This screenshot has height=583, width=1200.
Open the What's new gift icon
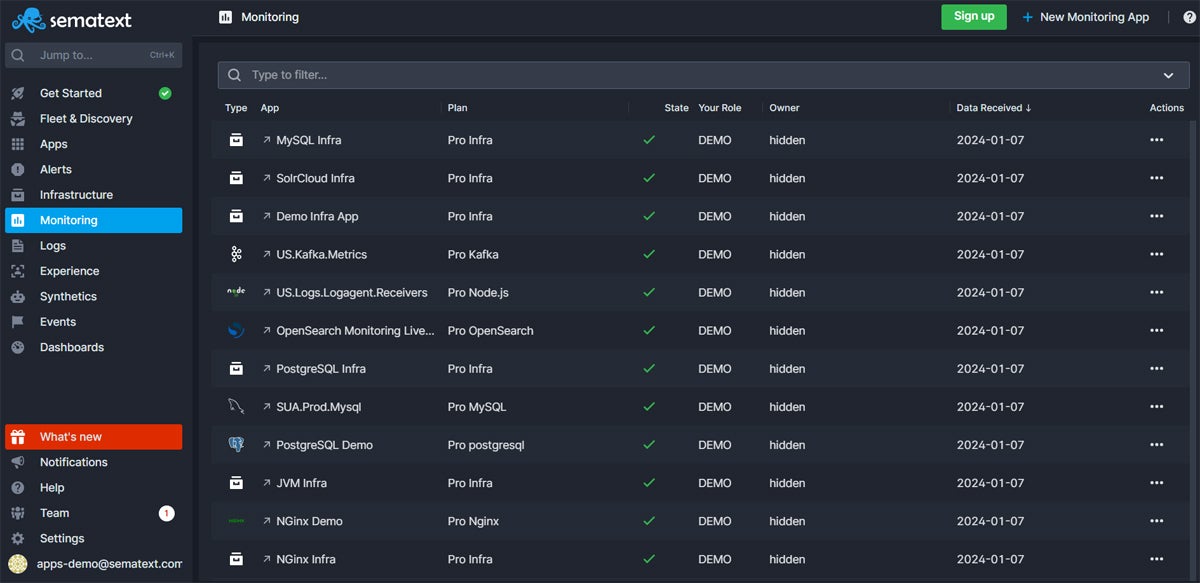pyautogui.click(x=18, y=436)
